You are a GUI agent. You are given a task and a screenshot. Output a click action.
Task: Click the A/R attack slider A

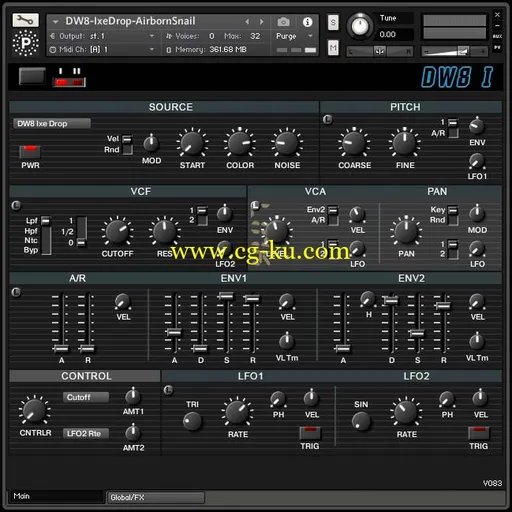point(61,323)
